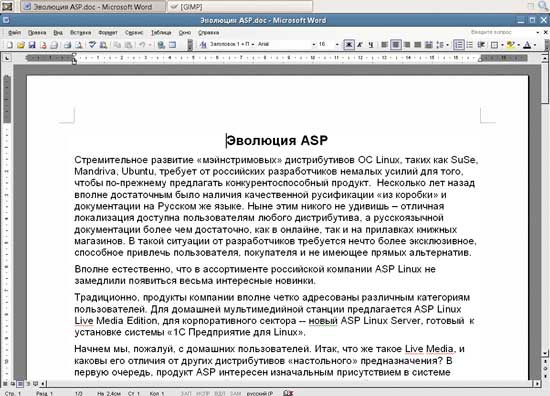
Task: Open a file with the folder icon
Action: click(x=21, y=45)
